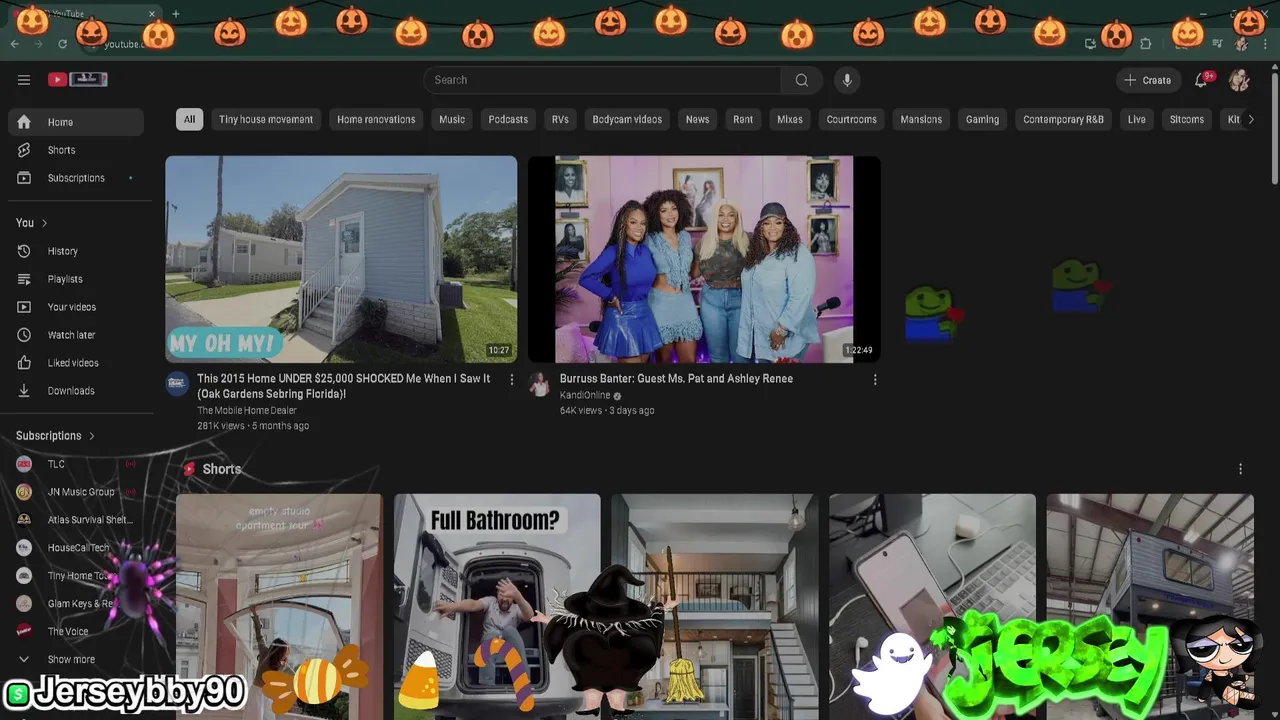Select the News filter chip

(697, 119)
